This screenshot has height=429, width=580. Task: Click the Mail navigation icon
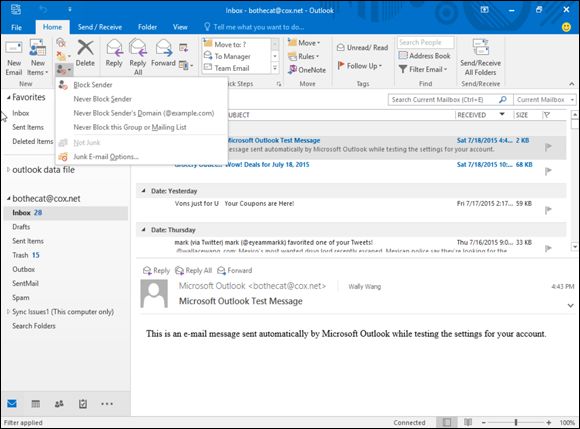point(12,403)
